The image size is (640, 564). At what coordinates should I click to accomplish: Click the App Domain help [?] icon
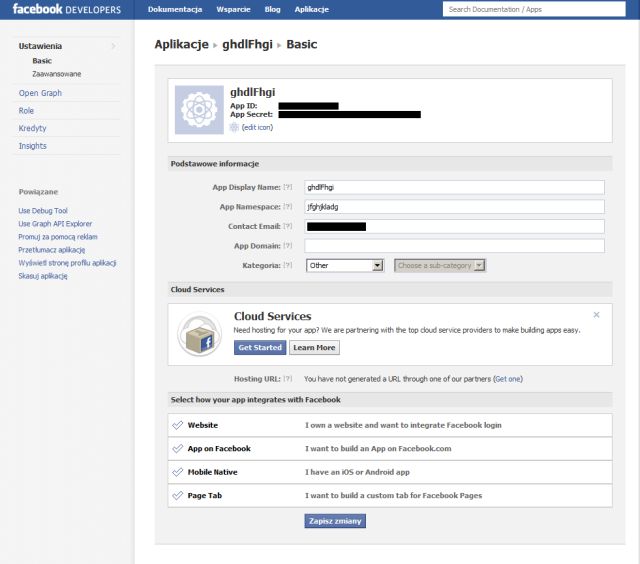288,246
